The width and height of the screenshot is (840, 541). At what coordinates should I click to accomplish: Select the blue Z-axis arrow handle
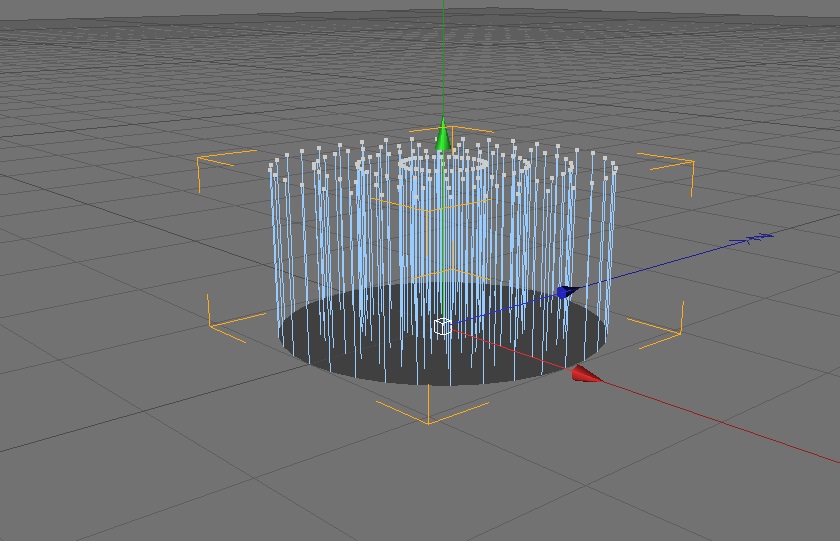pos(567,292)
